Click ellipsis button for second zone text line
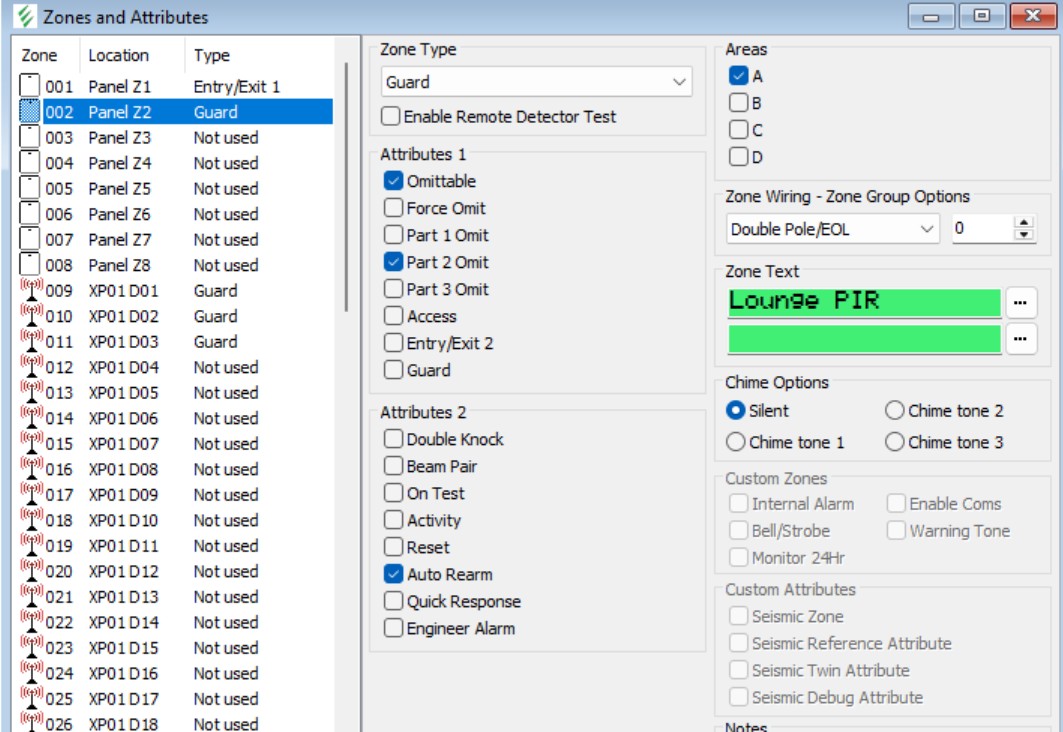This screenshot has height=732, width=1063. pyautogui.click(x=1020, y=339)
